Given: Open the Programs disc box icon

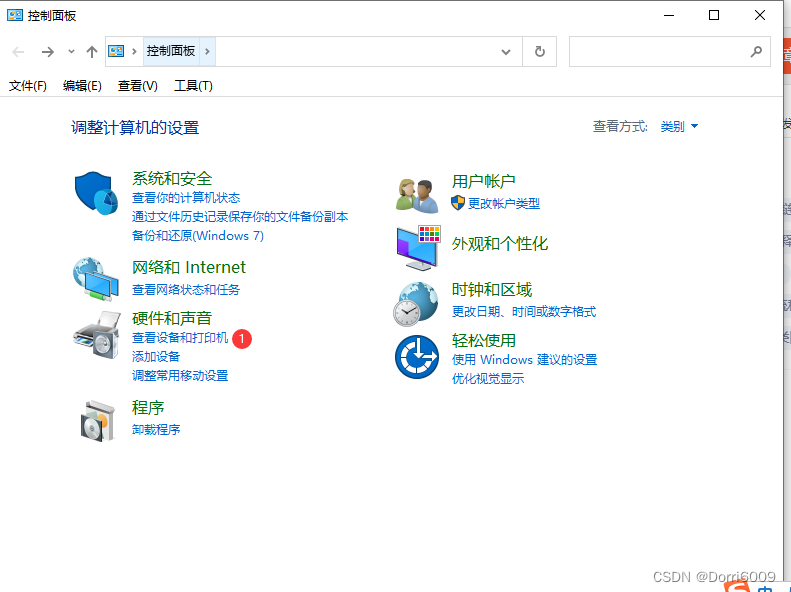Looking at the screenshot, I should tap(97, 421).
